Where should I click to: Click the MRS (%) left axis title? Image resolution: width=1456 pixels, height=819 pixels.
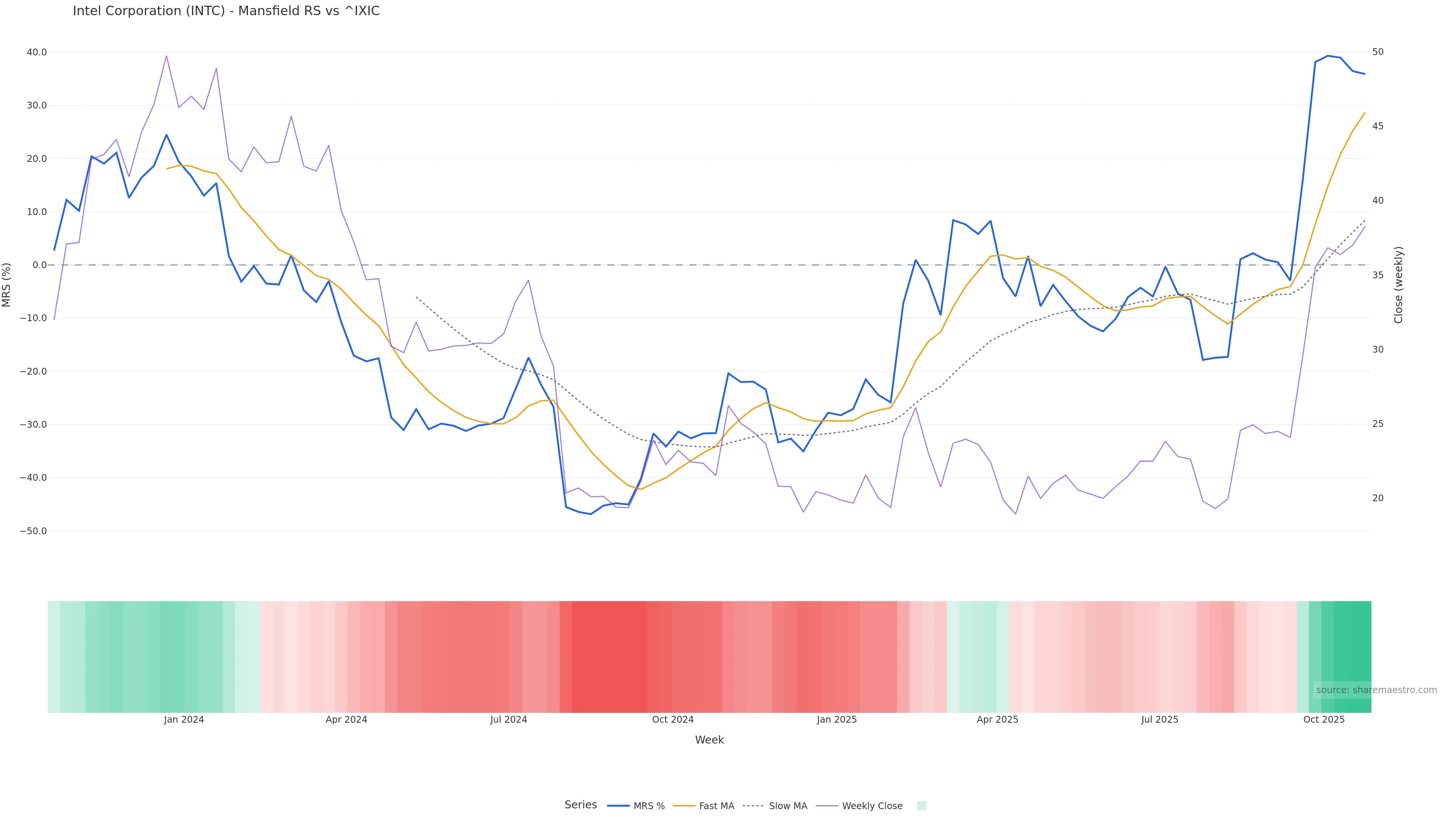7,285
